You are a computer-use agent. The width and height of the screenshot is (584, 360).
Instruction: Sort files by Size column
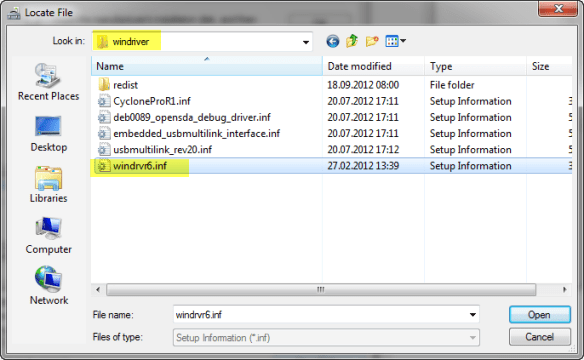coord(550,66)
